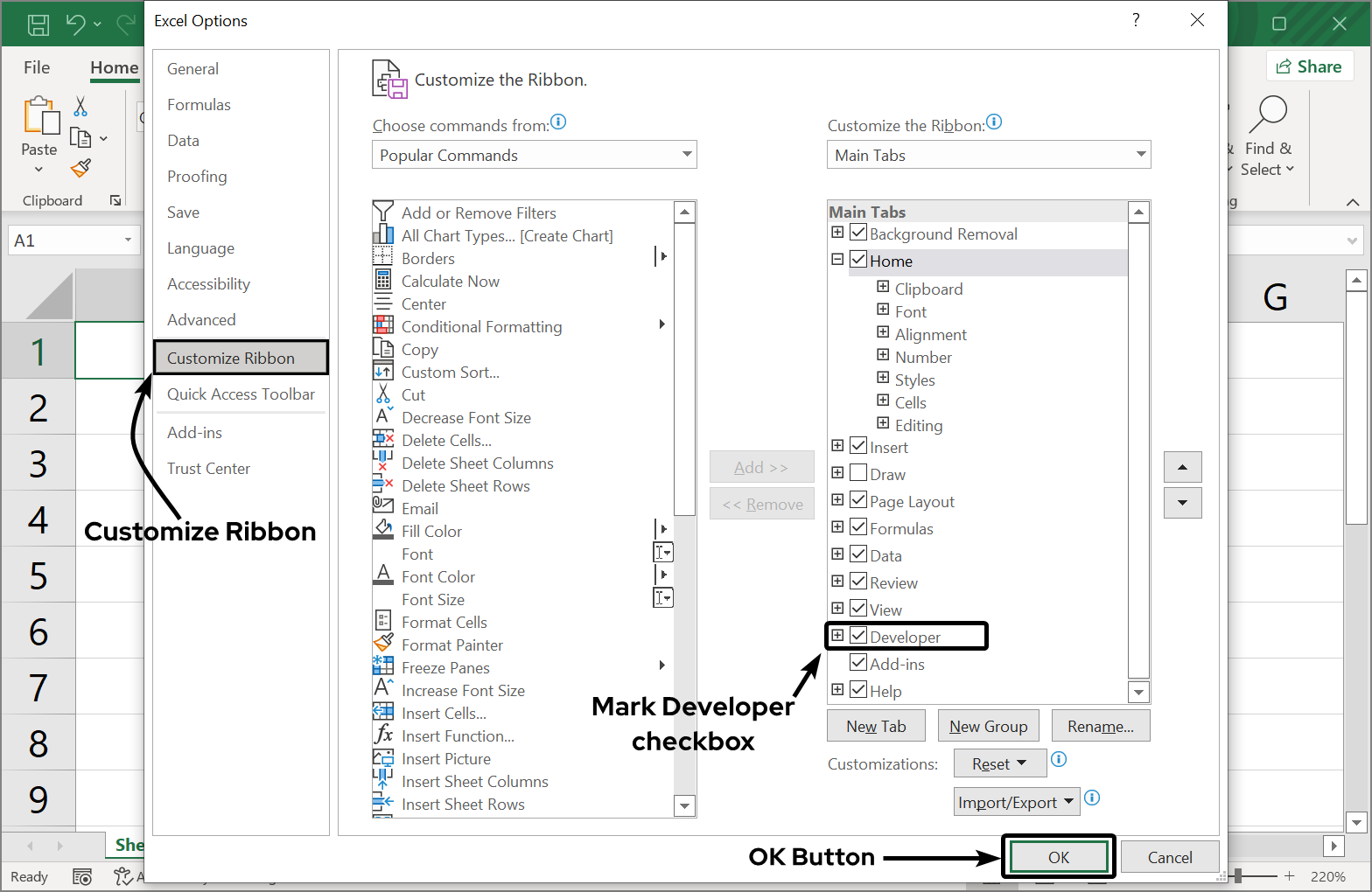Viewport: 1372px width, 892px height.
Task: Select the Custom Sort command icon
Action: pos(383,371)
